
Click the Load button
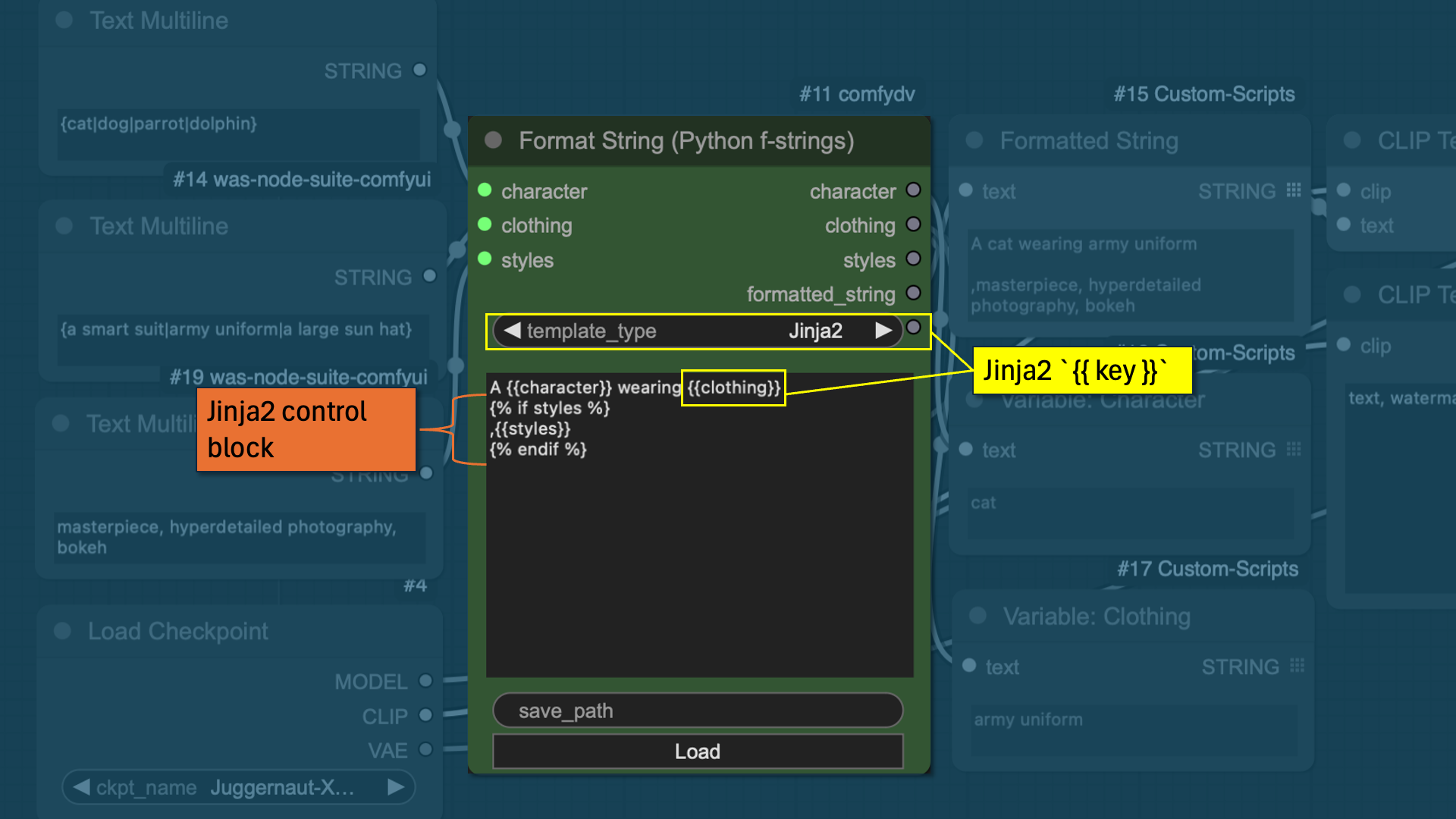click(700, 750)
